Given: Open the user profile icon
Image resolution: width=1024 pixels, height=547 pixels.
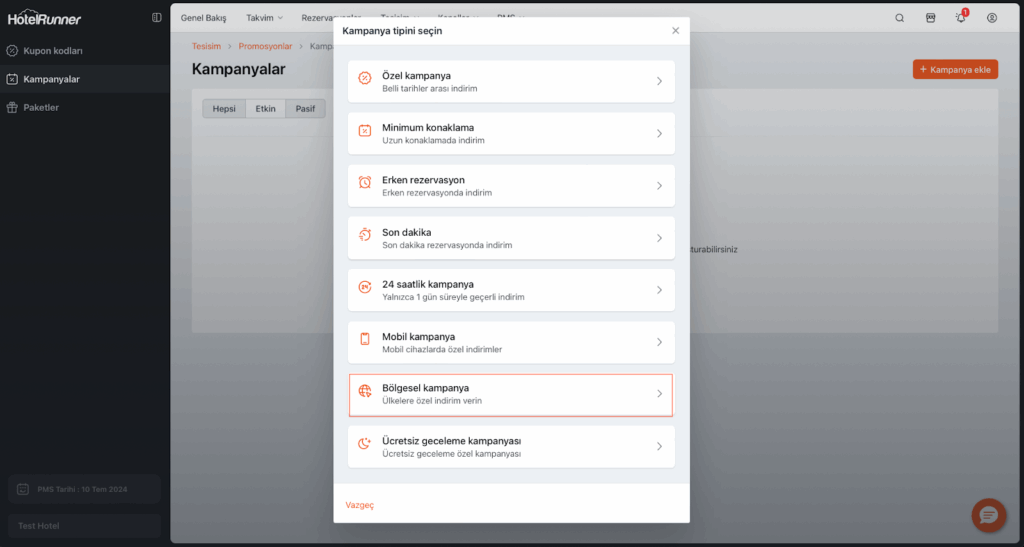Looking at the screenshot, I should point(992,18).
